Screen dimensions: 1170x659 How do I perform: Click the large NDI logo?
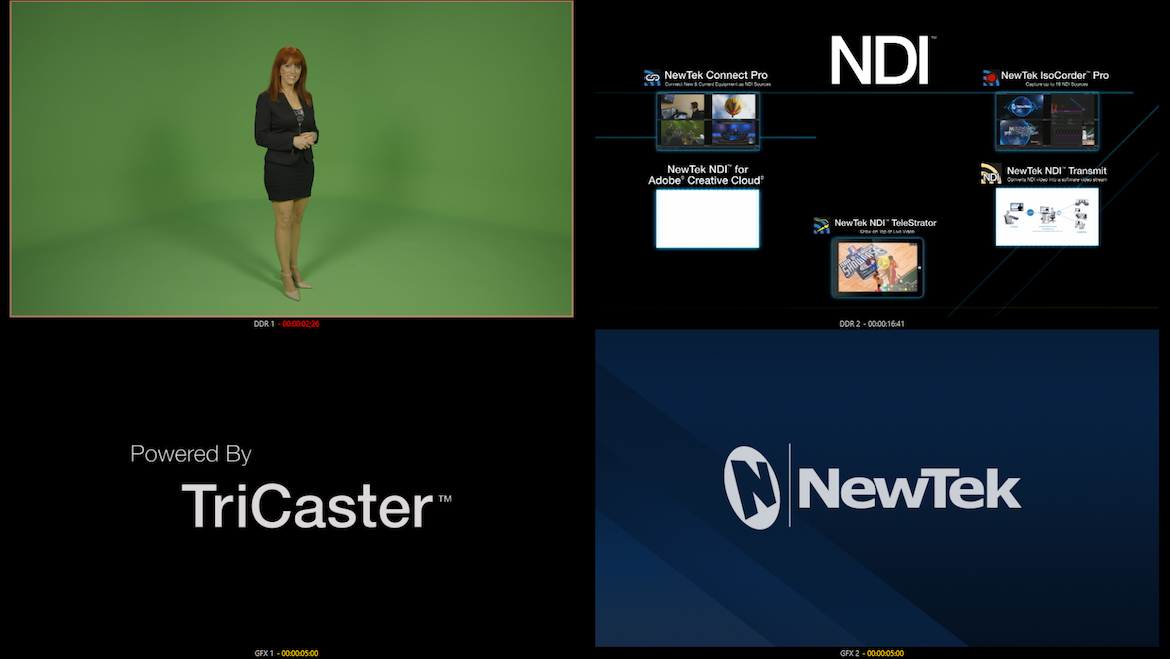[881, 60]
